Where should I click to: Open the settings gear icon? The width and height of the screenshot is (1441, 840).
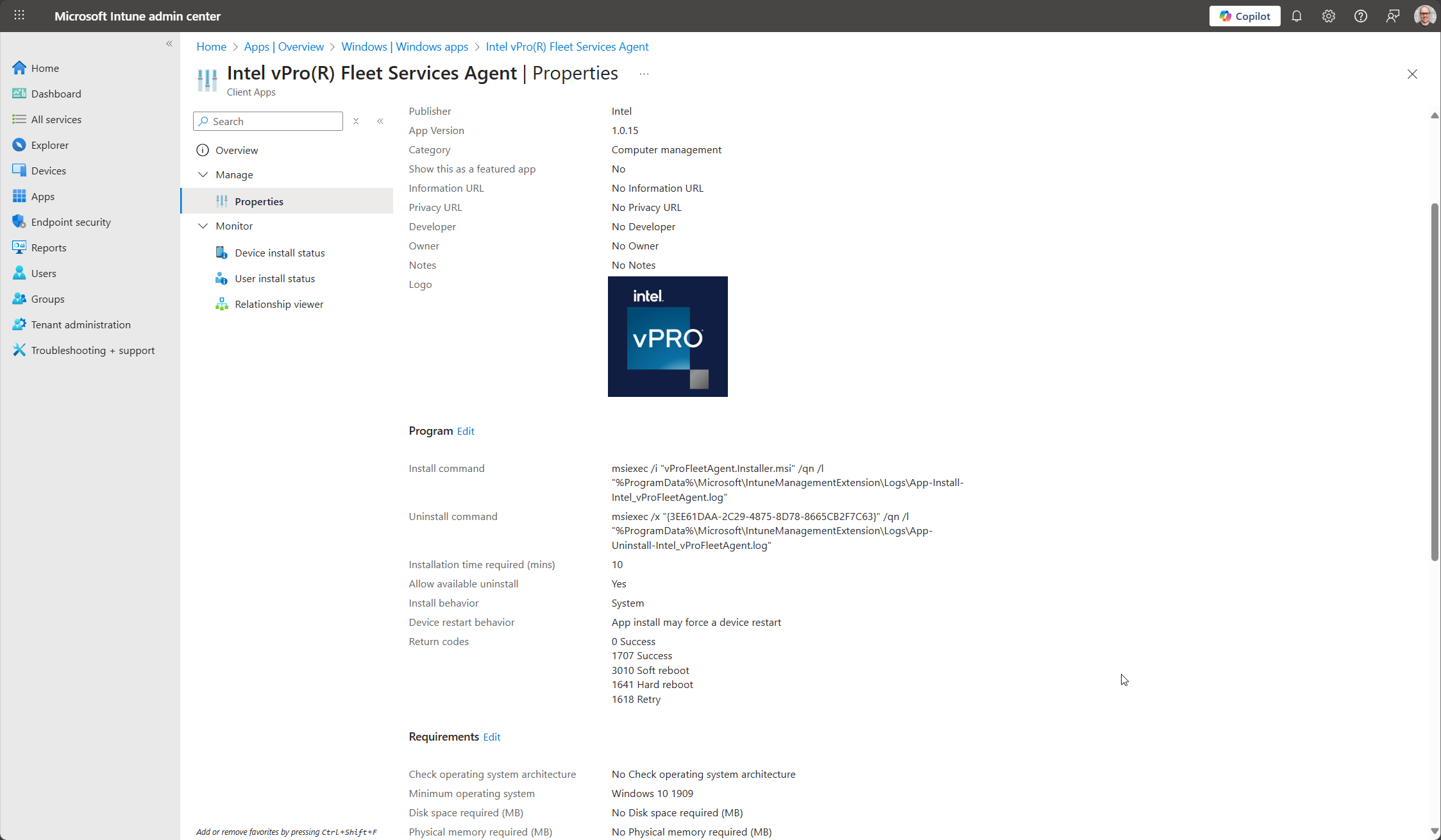click(1328, 16)
